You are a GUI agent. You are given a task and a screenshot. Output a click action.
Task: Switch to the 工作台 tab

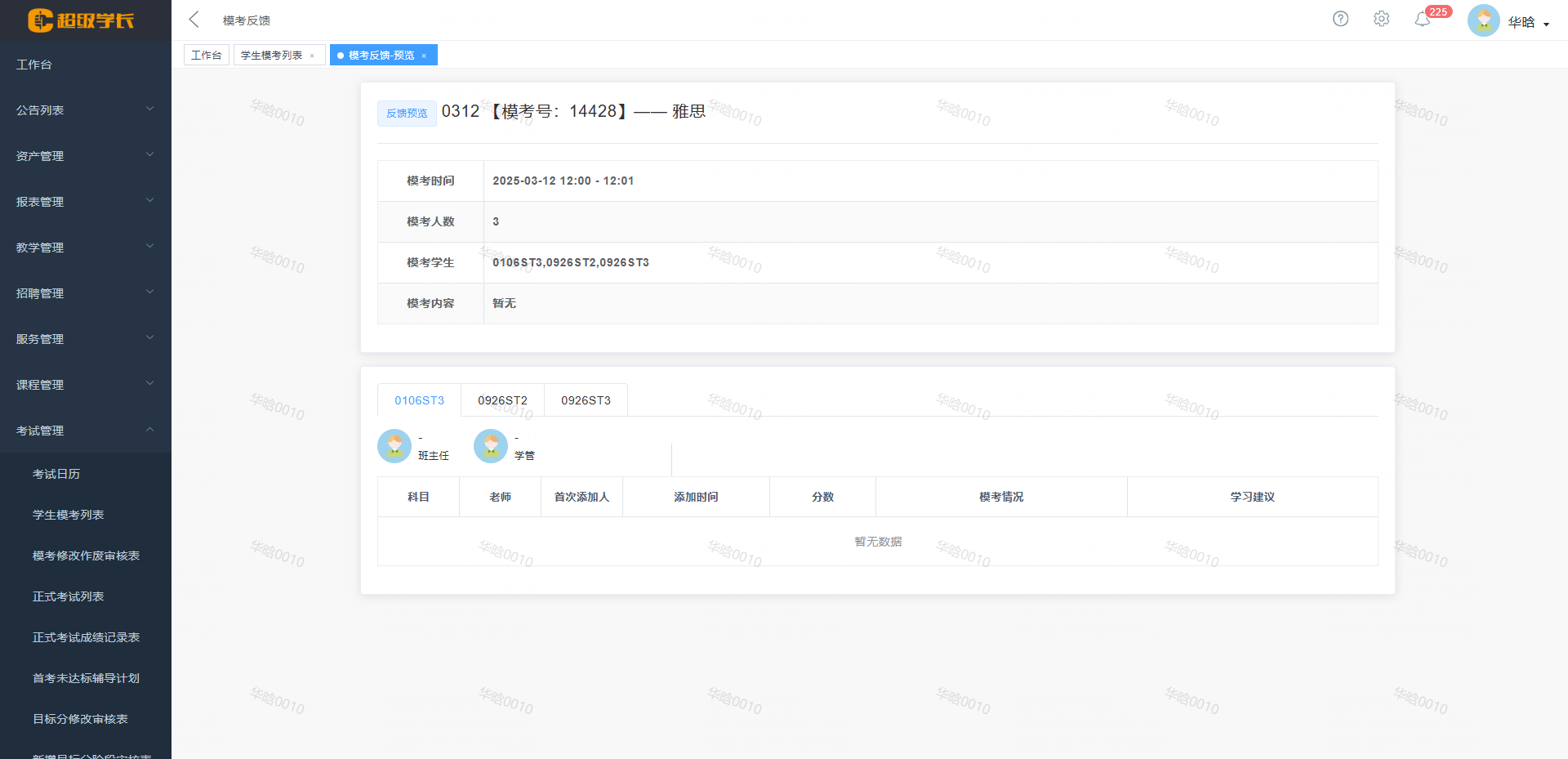point(206,55)
